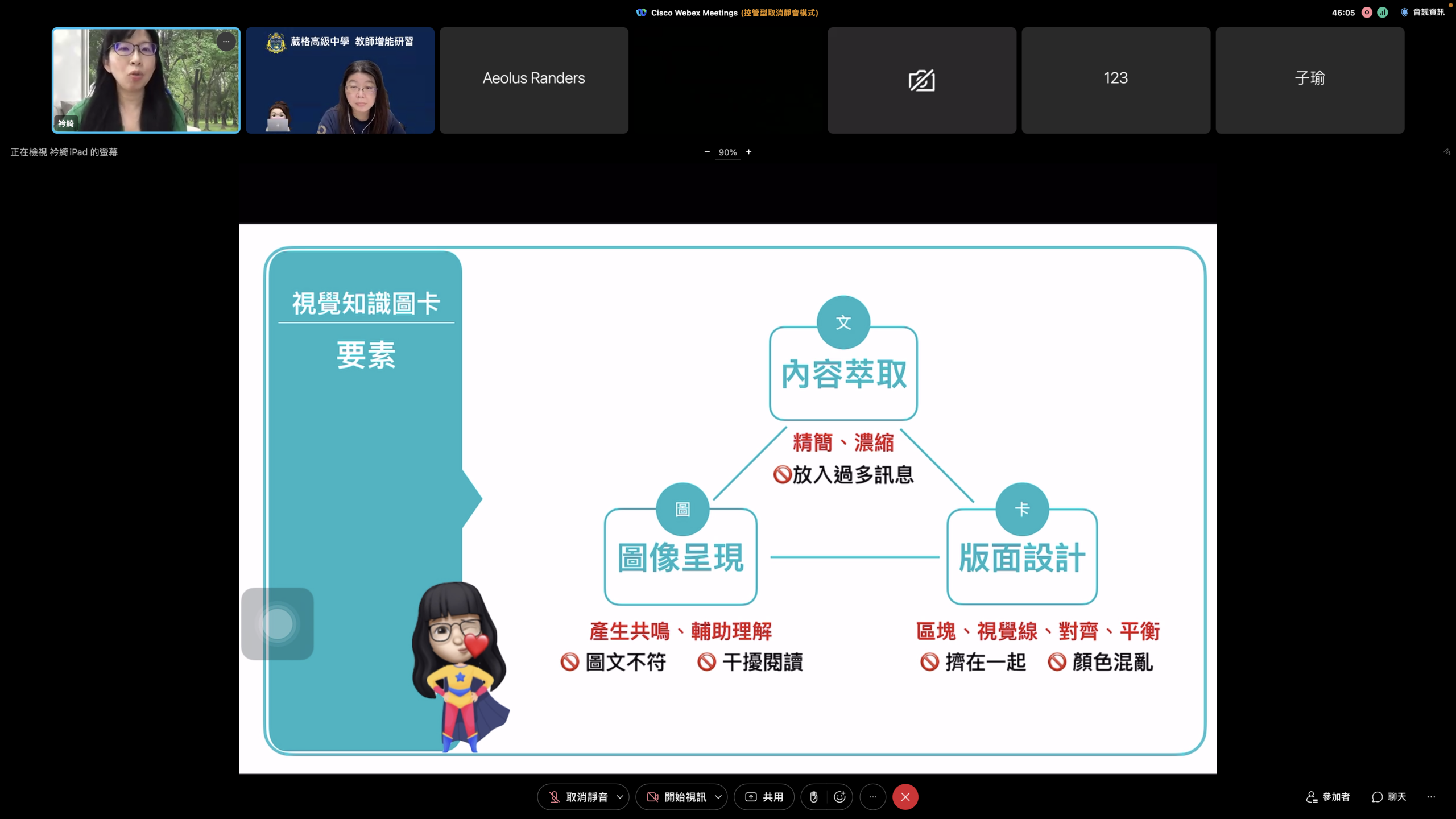Screen dimensions: 1456x819
Task: Click the ellipsis on 衿綺's video tile
Action: point(226,42)
